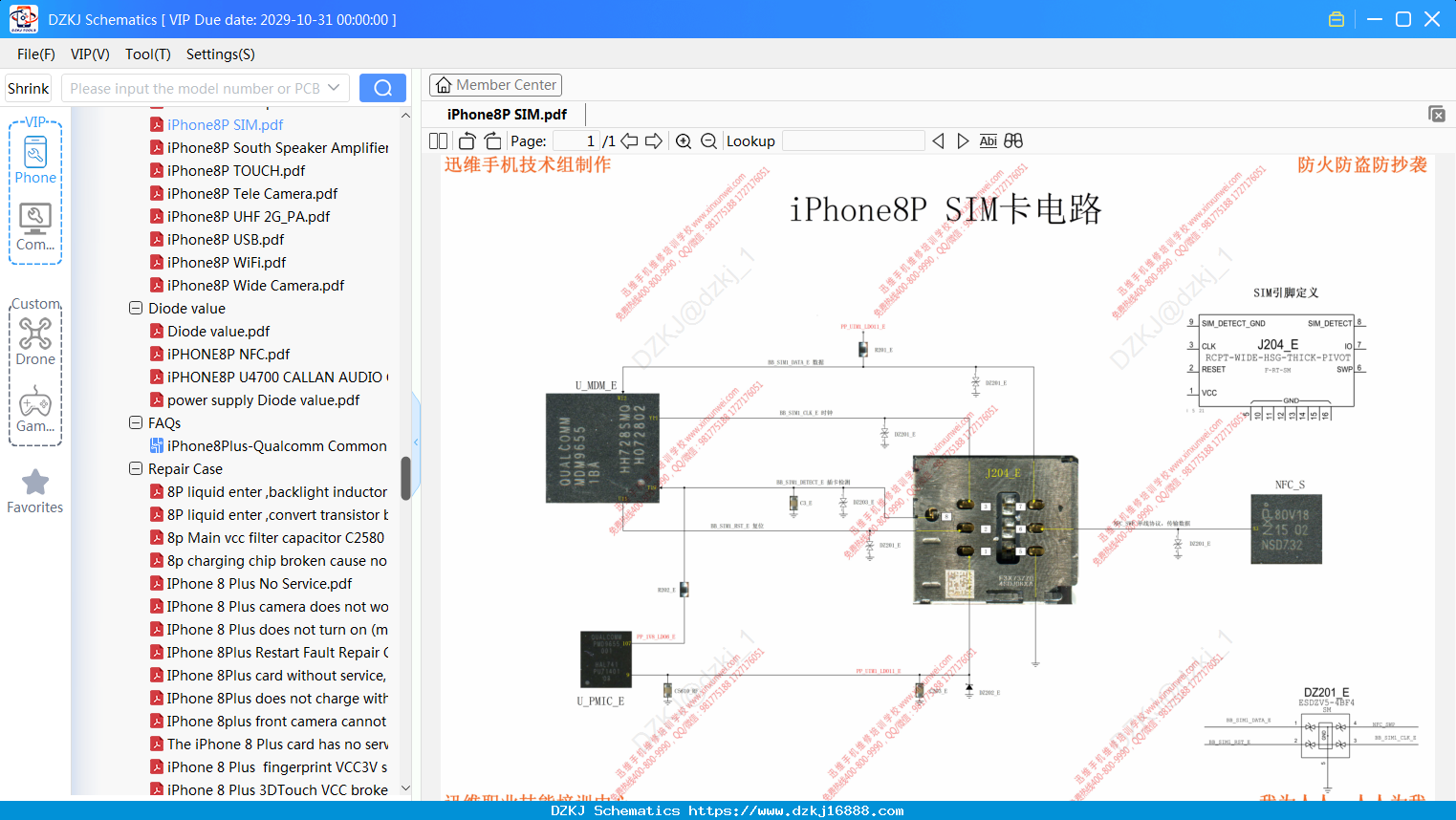The height and width of the screenshot is (820, 1456).
Task: Zoom out of the schematic
Action: coord(708,141)
